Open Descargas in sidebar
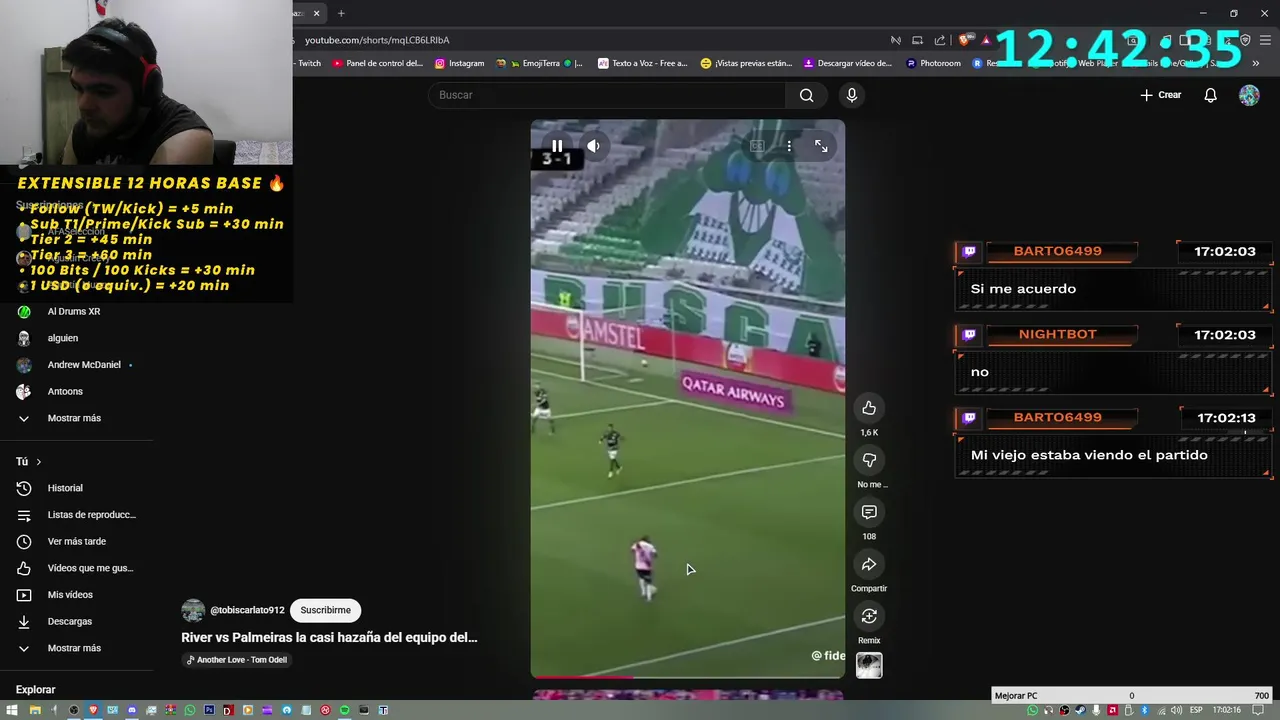This screenshot has width=1280, height=720. 69,621
